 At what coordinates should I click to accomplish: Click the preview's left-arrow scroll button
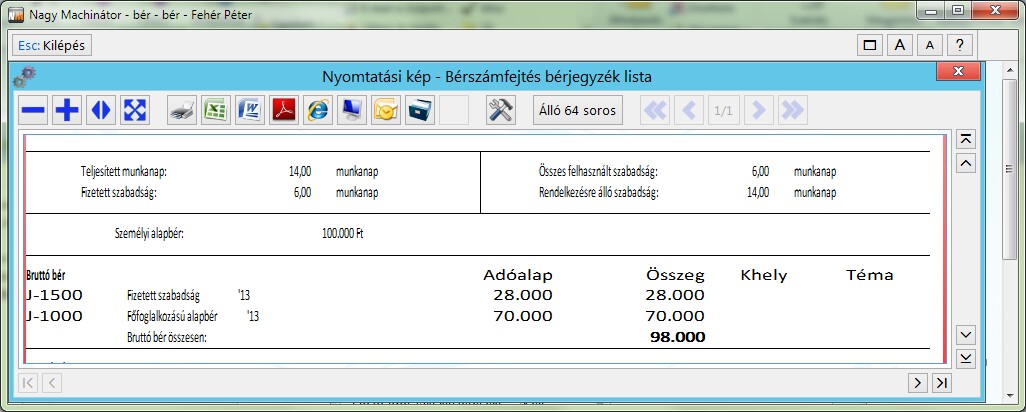52,383
